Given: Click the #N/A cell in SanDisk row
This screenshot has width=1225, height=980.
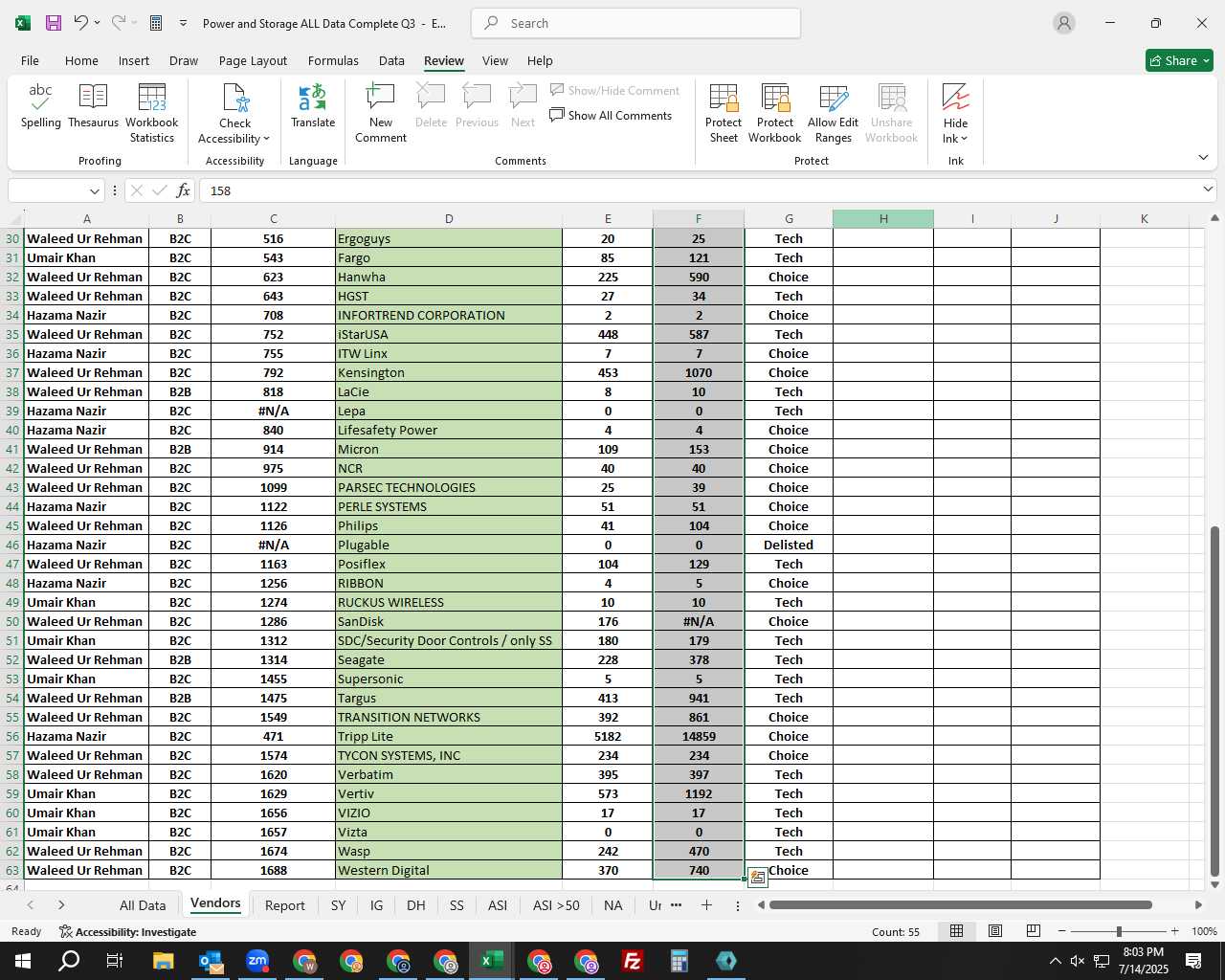Looking at the screenshot, I should 699,621.
